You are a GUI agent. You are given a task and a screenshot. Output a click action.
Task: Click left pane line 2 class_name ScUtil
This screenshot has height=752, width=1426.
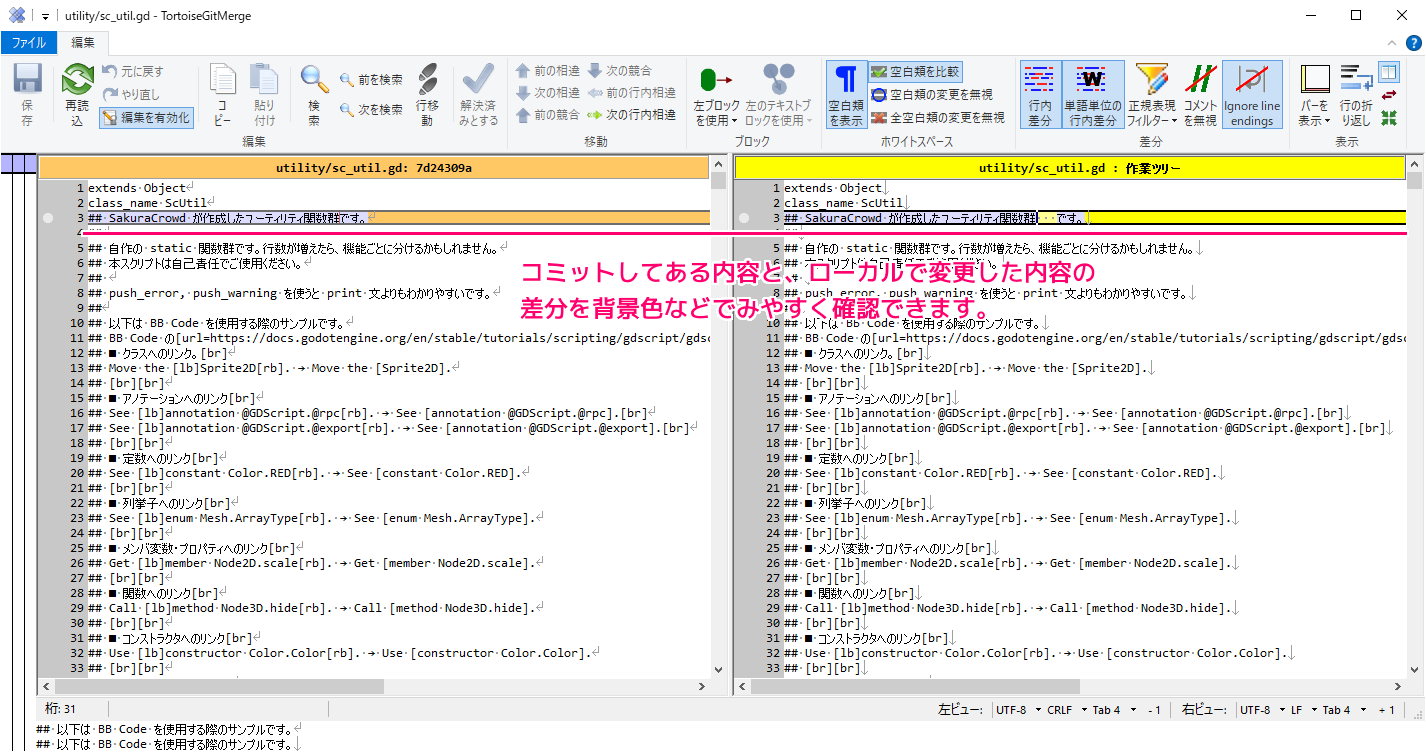pyautogui.click(x=148, y=203)
